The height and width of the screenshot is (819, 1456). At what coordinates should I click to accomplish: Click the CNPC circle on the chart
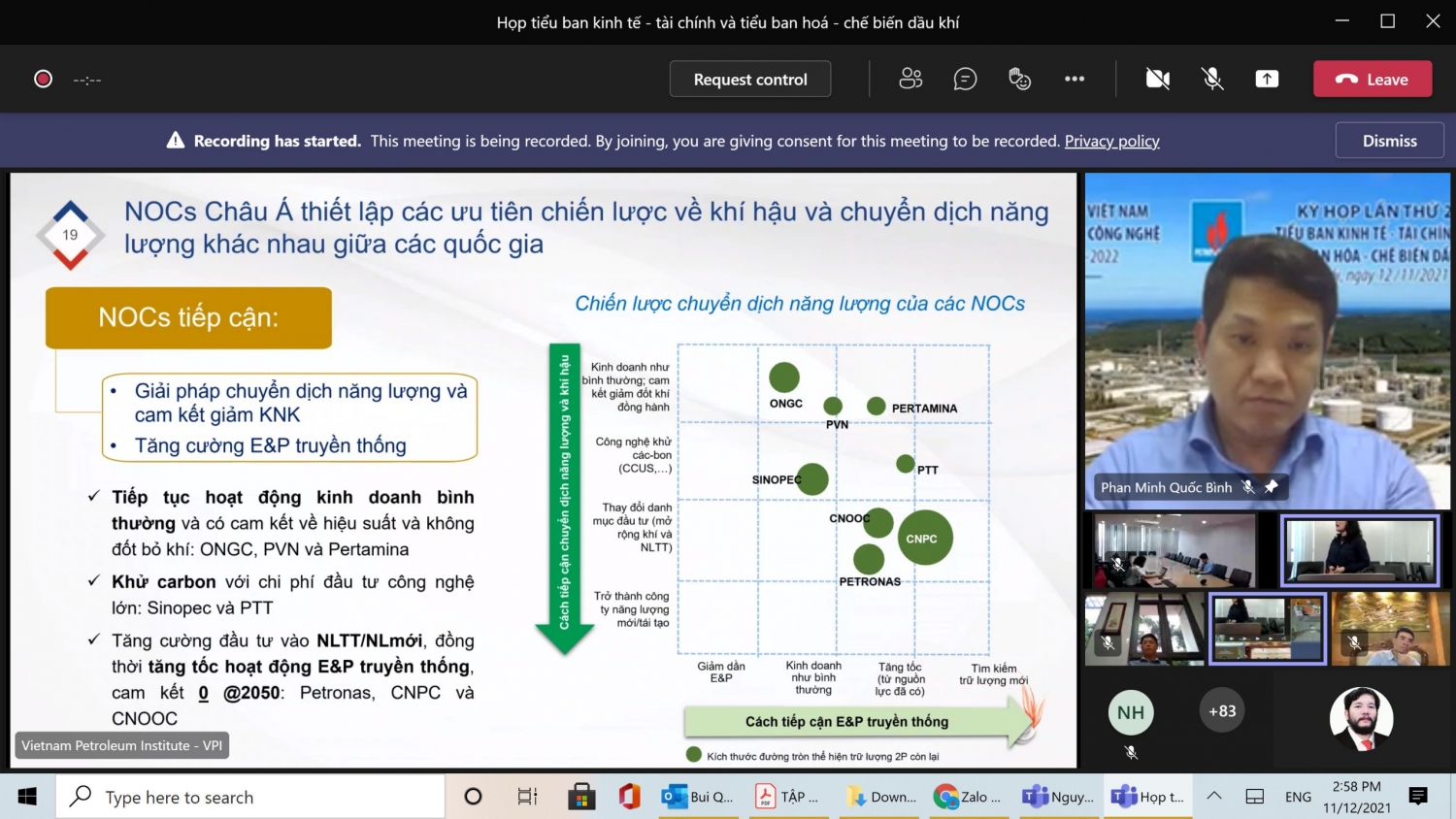(924, 538)
